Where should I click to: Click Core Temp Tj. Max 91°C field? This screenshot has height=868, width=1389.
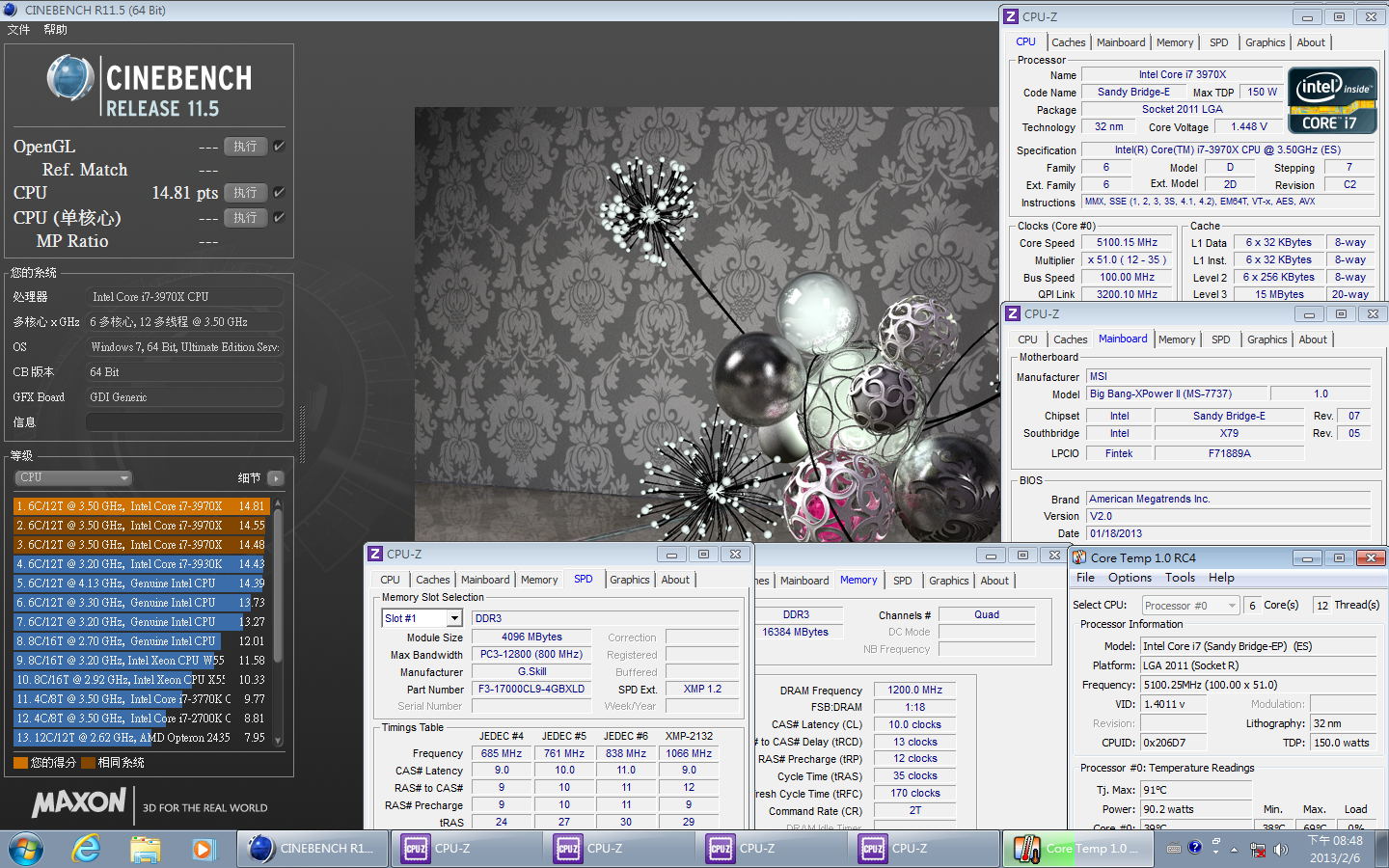click(1198, 790)
